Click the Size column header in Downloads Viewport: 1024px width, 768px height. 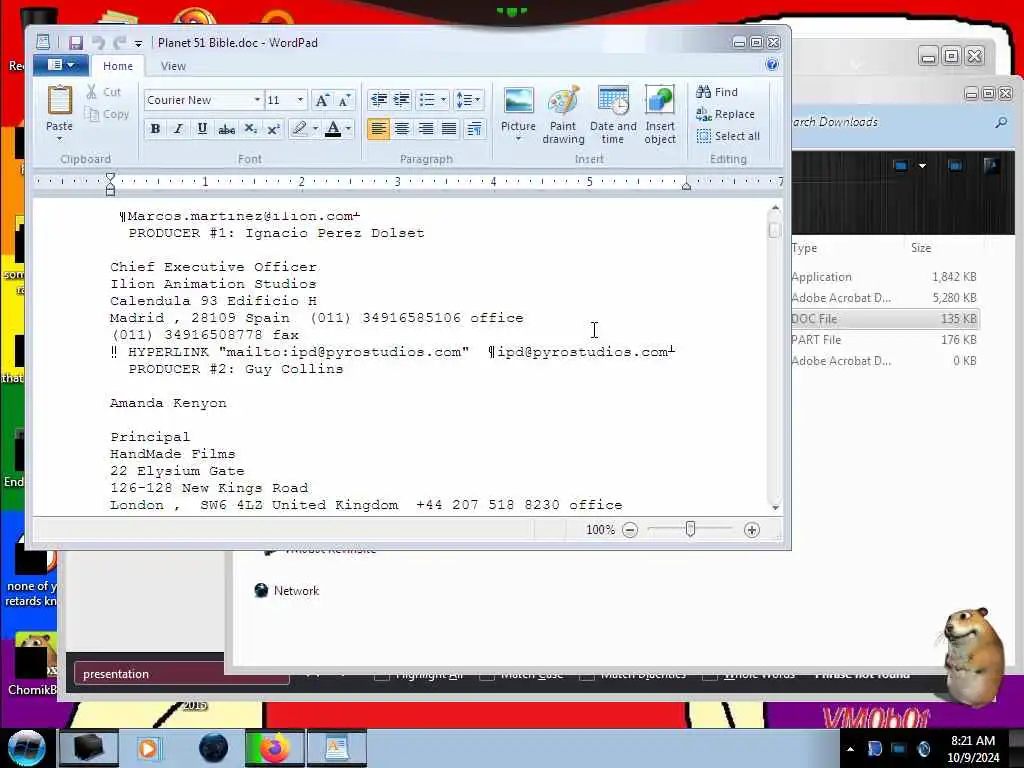point(921,248)
